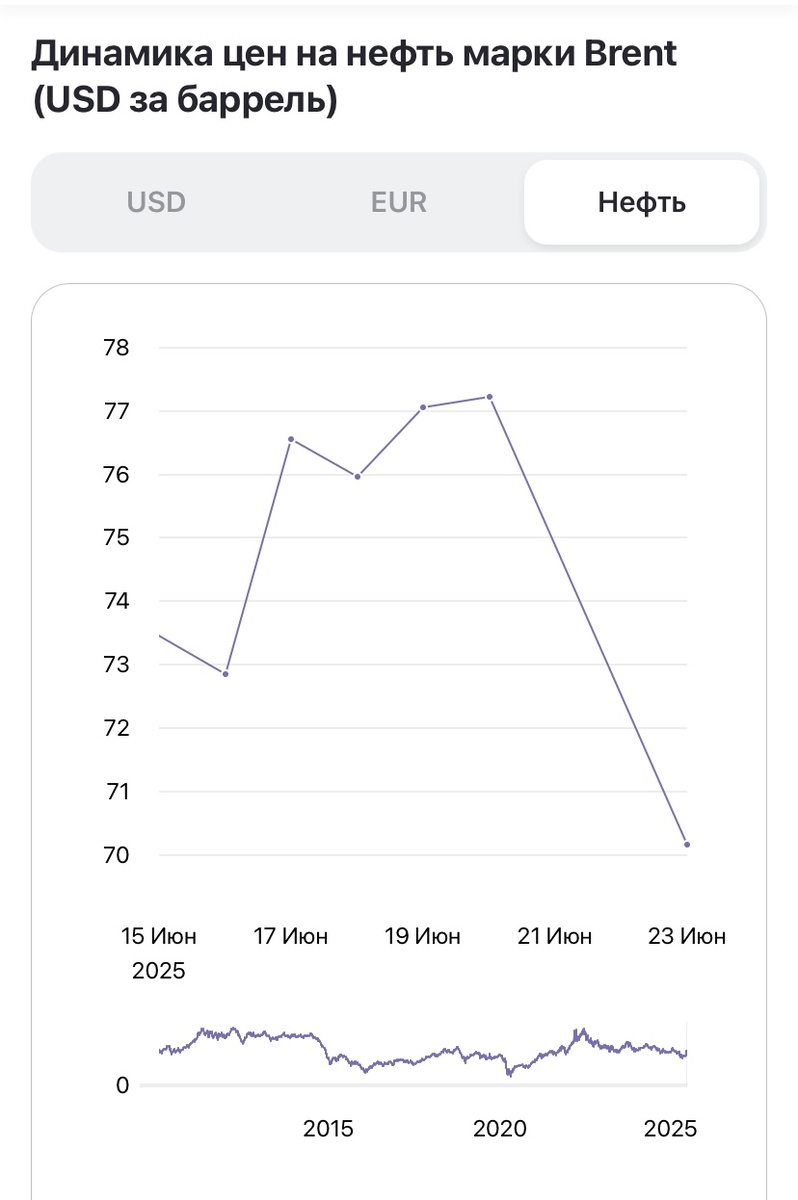
Task: Click the lowest data point at 23 Июн
Action: point(687,845)
